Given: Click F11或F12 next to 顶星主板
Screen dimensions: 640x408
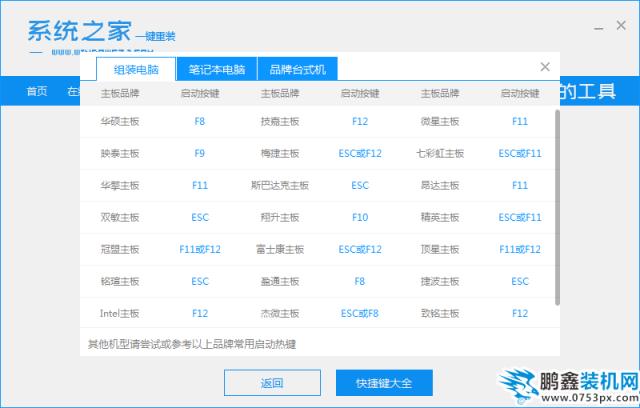Looking at the screenshot, I should coord(520,249).
